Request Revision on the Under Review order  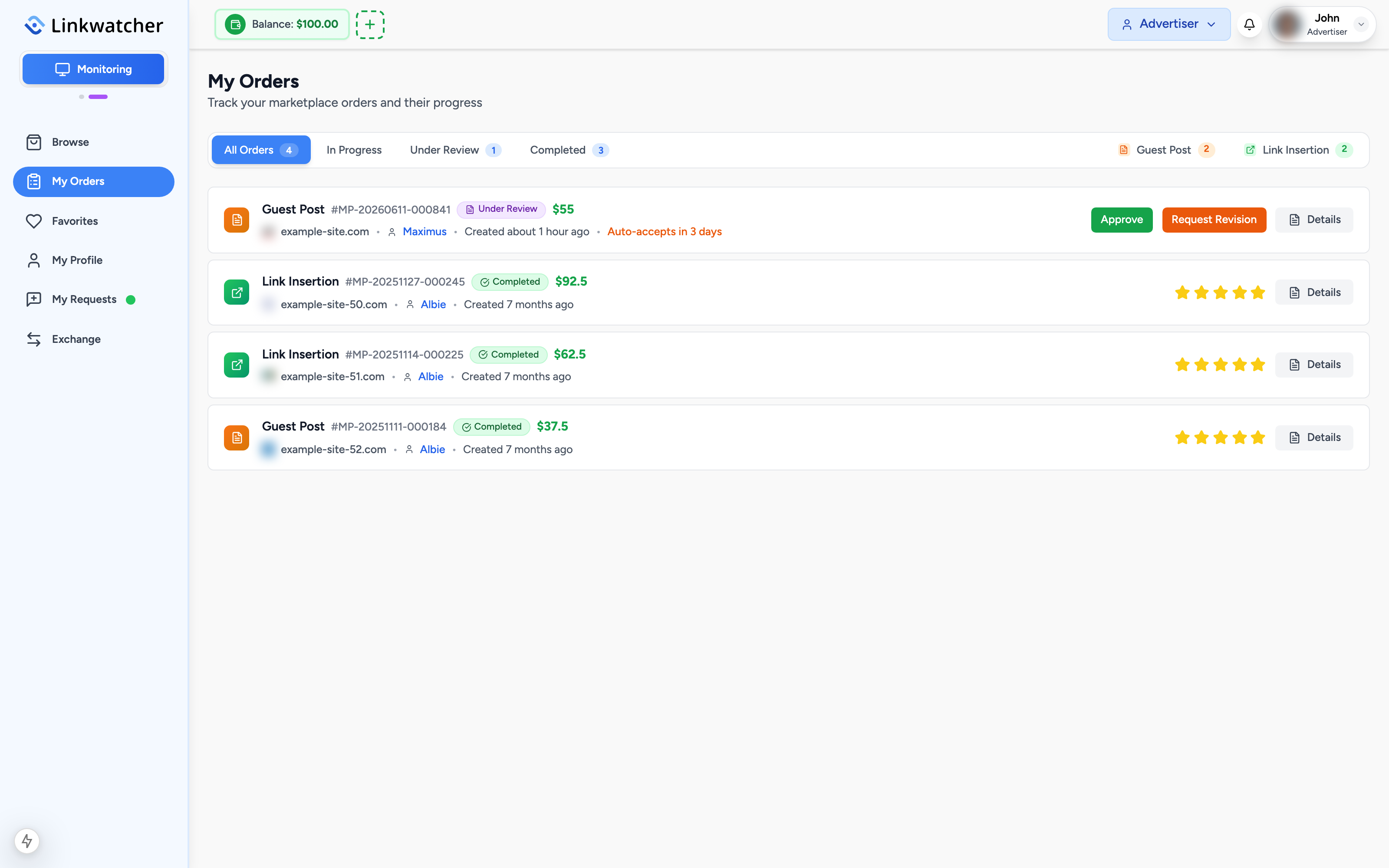(1214, 220)
